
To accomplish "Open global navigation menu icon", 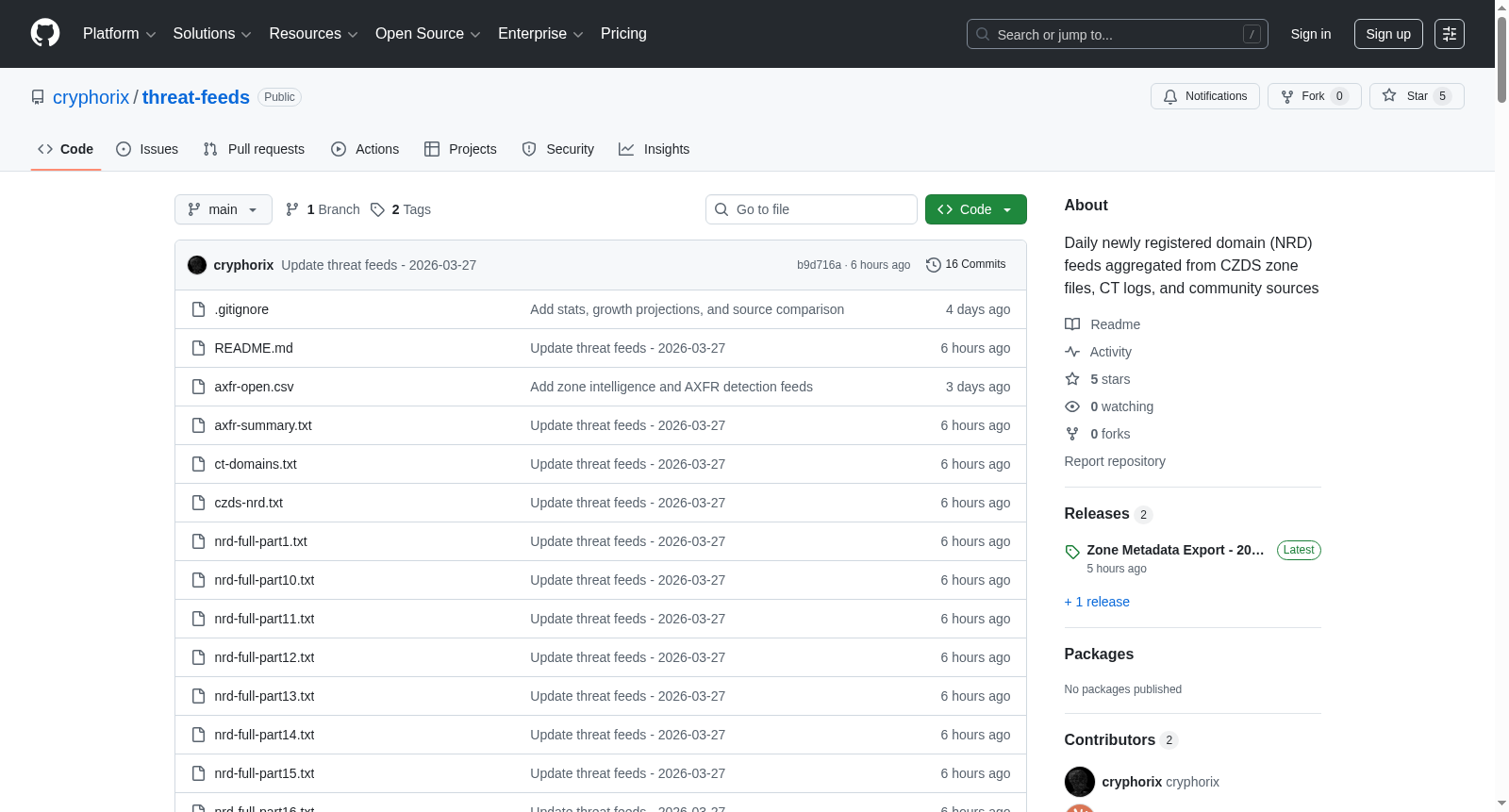I will pos(1450,34).
